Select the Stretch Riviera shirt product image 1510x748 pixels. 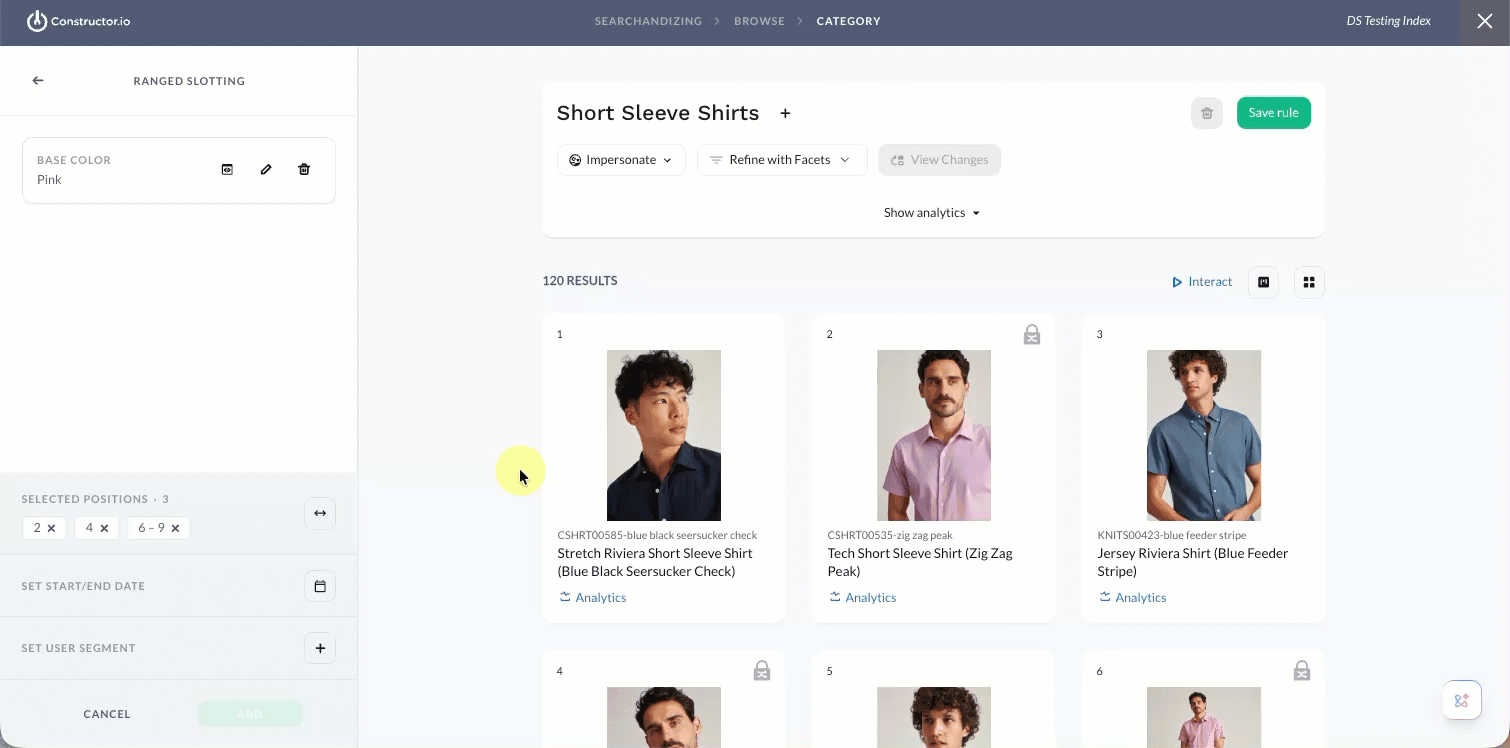(664, 435)
